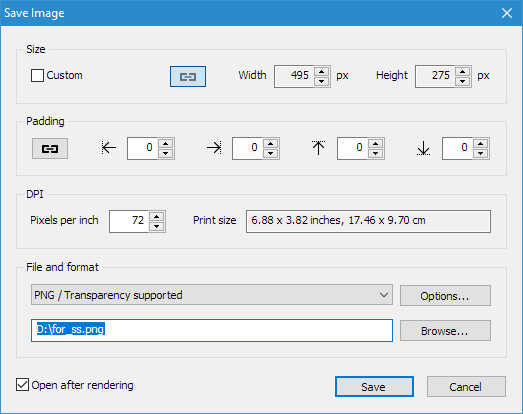Decrease left padding with down arrow
523x414 pixels.
(x=165, y=153)
